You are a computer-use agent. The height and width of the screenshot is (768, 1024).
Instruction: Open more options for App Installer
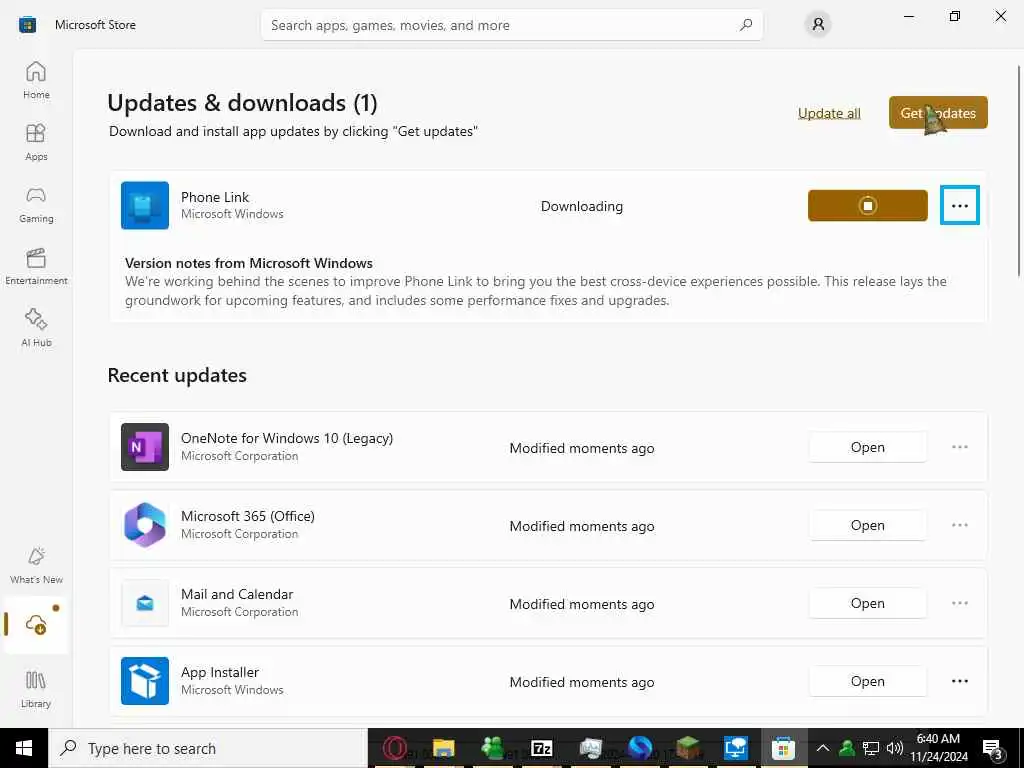pyautogui.click(x=959, y=681)
